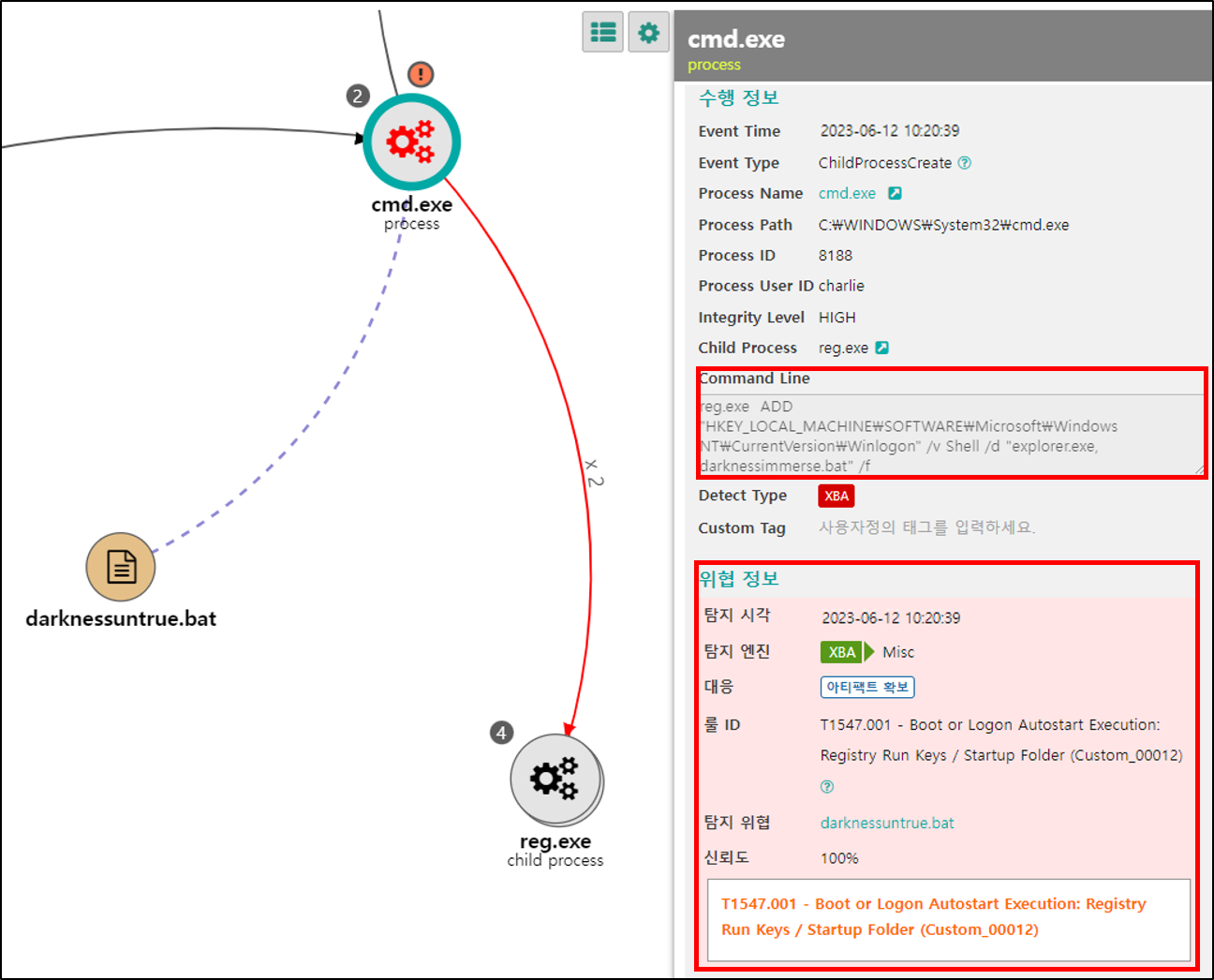
Task: Open the list view toolbar icon
Action: point(602,33)
